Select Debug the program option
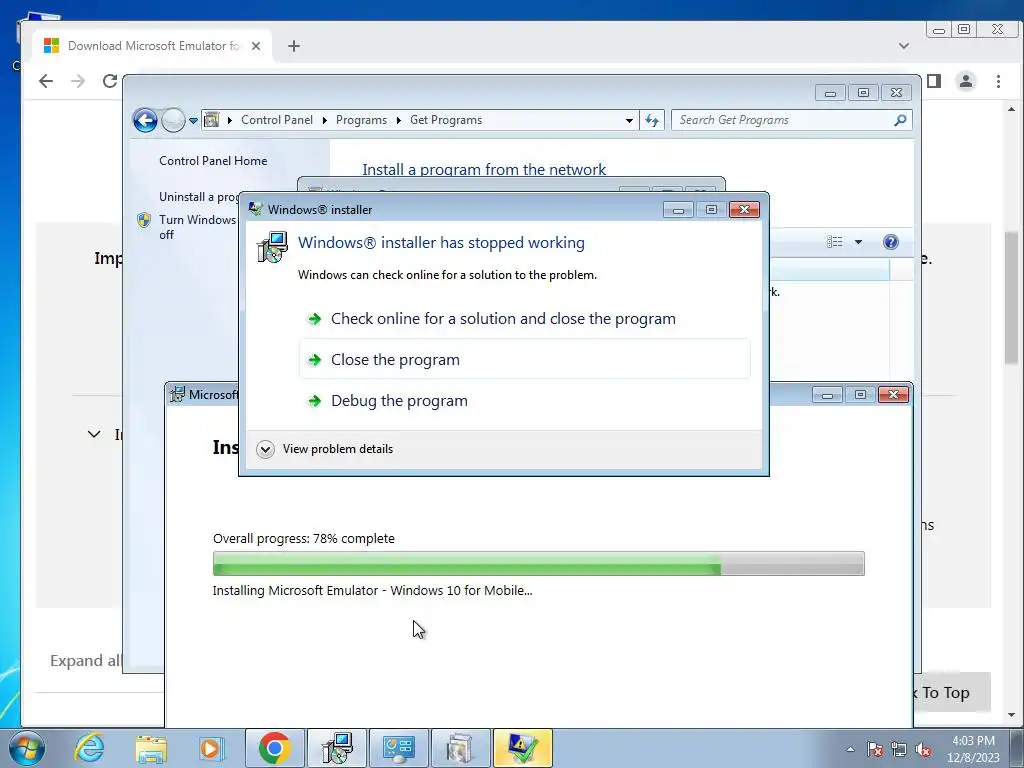The image size is (1024, 768). coord(524,400)
